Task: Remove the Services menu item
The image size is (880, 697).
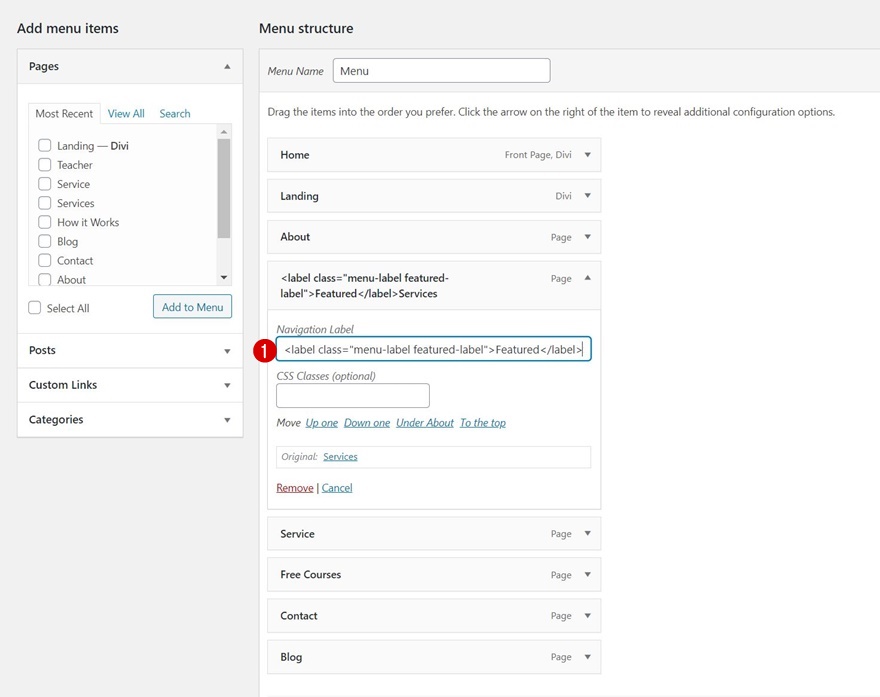Action: (294, 488)
